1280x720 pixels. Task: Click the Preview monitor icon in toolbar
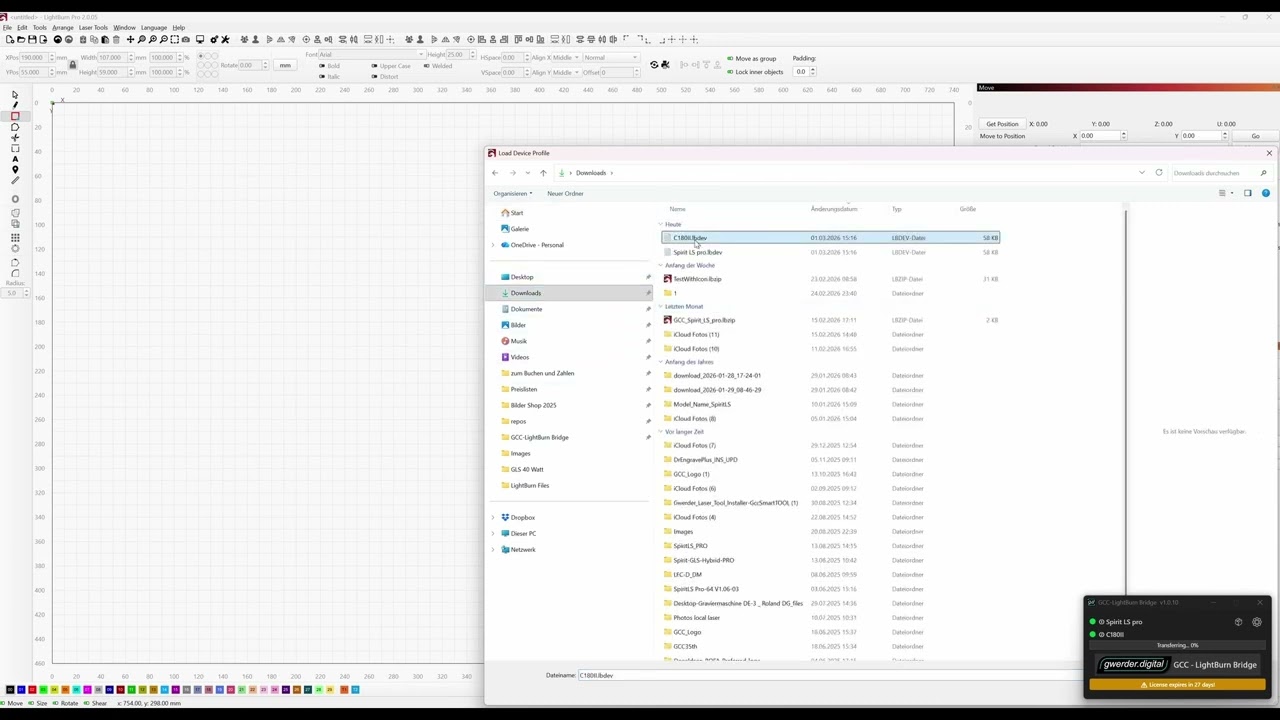(x=200, y=39)
